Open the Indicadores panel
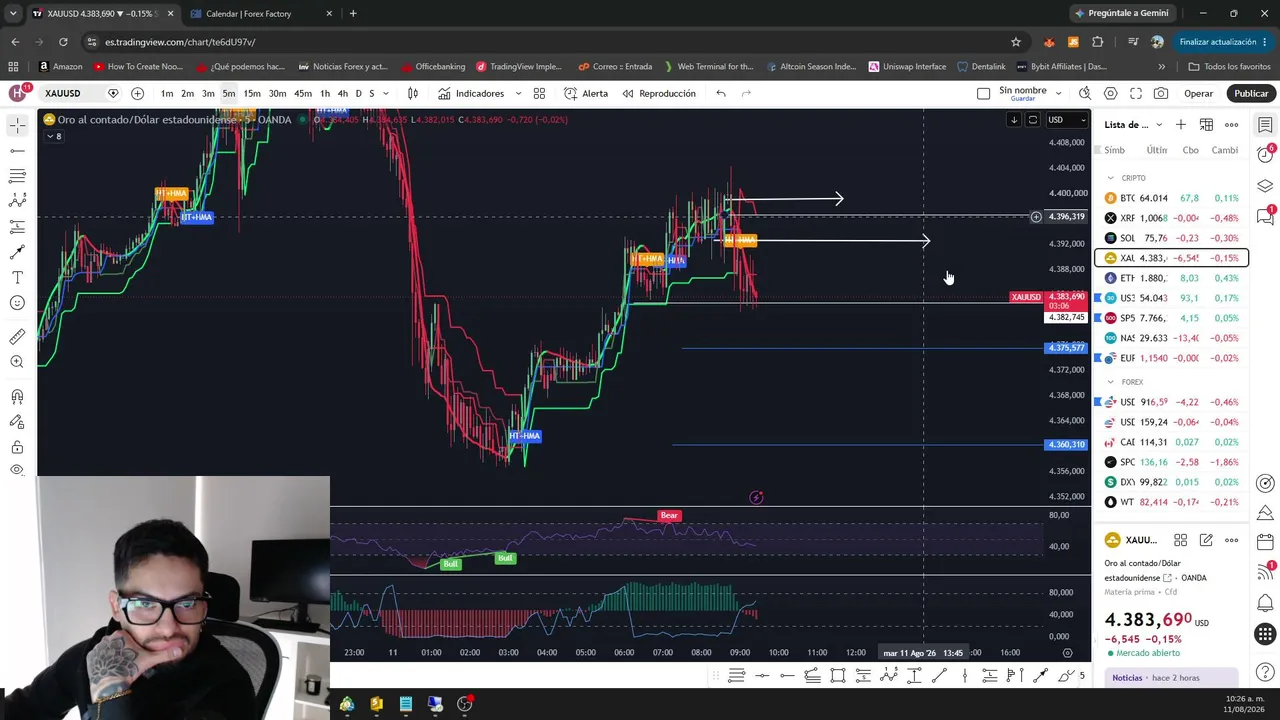Image resolution: width=1280 pixels, height=720 pixels. tap(471, 93)
